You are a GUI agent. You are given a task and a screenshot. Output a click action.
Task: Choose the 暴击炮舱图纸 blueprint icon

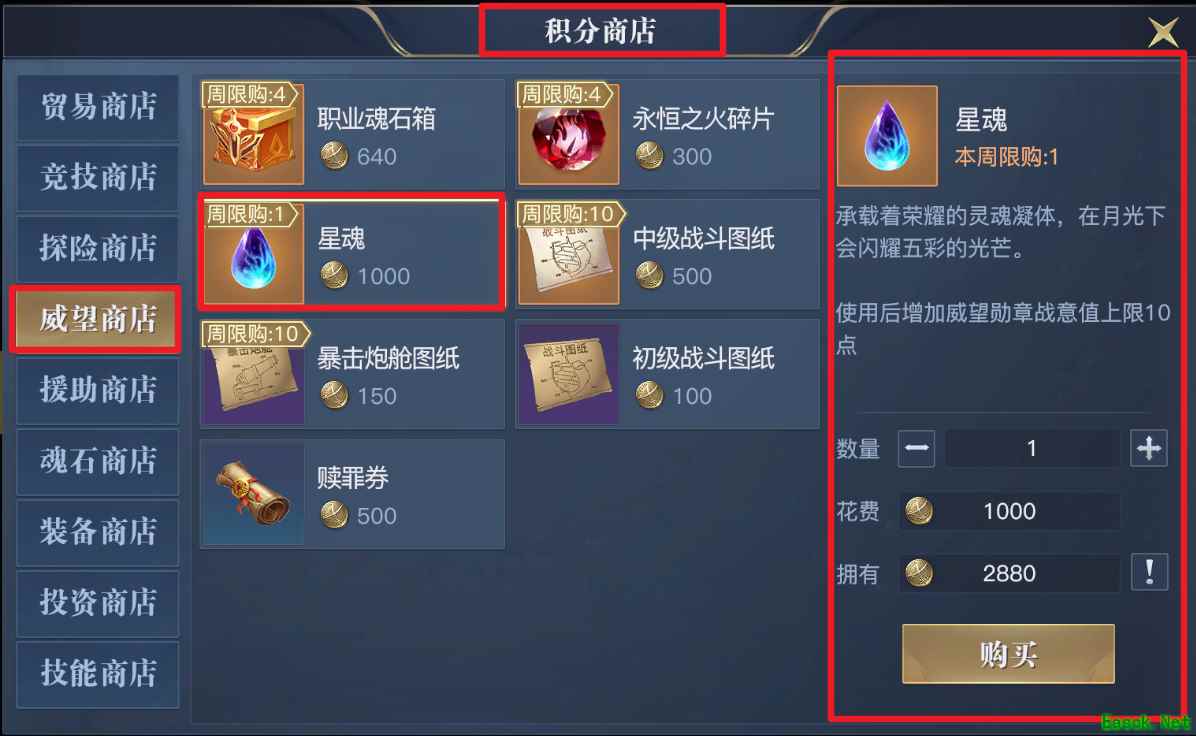pos(254,374)
